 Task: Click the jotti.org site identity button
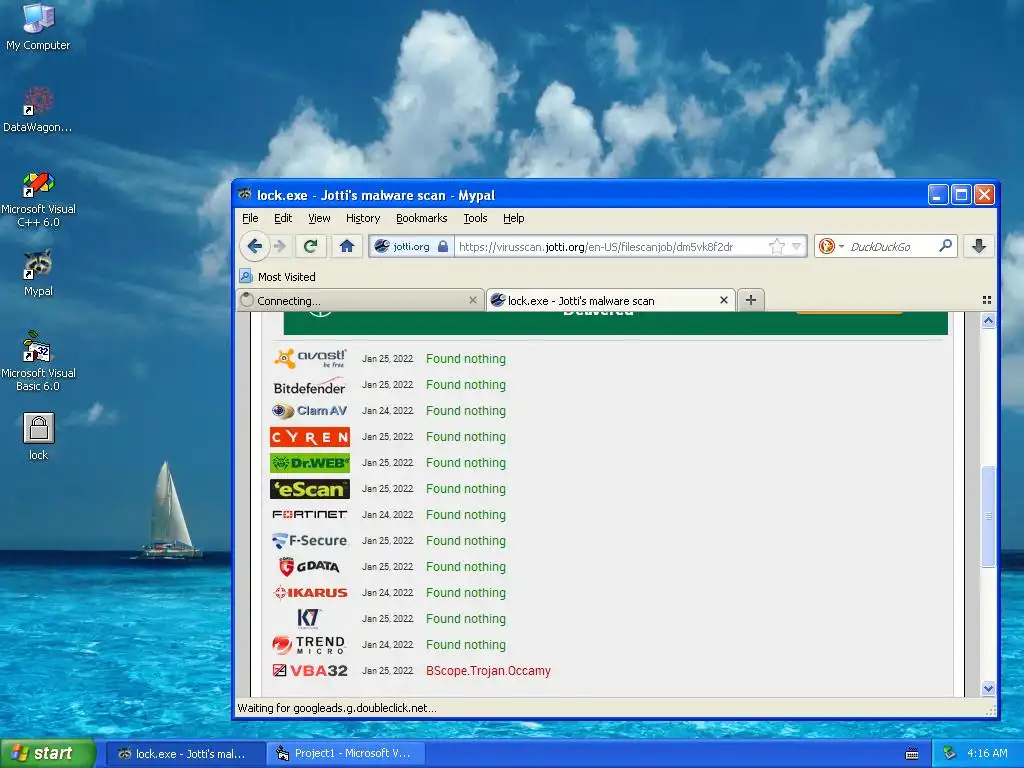tap(411, 246)
